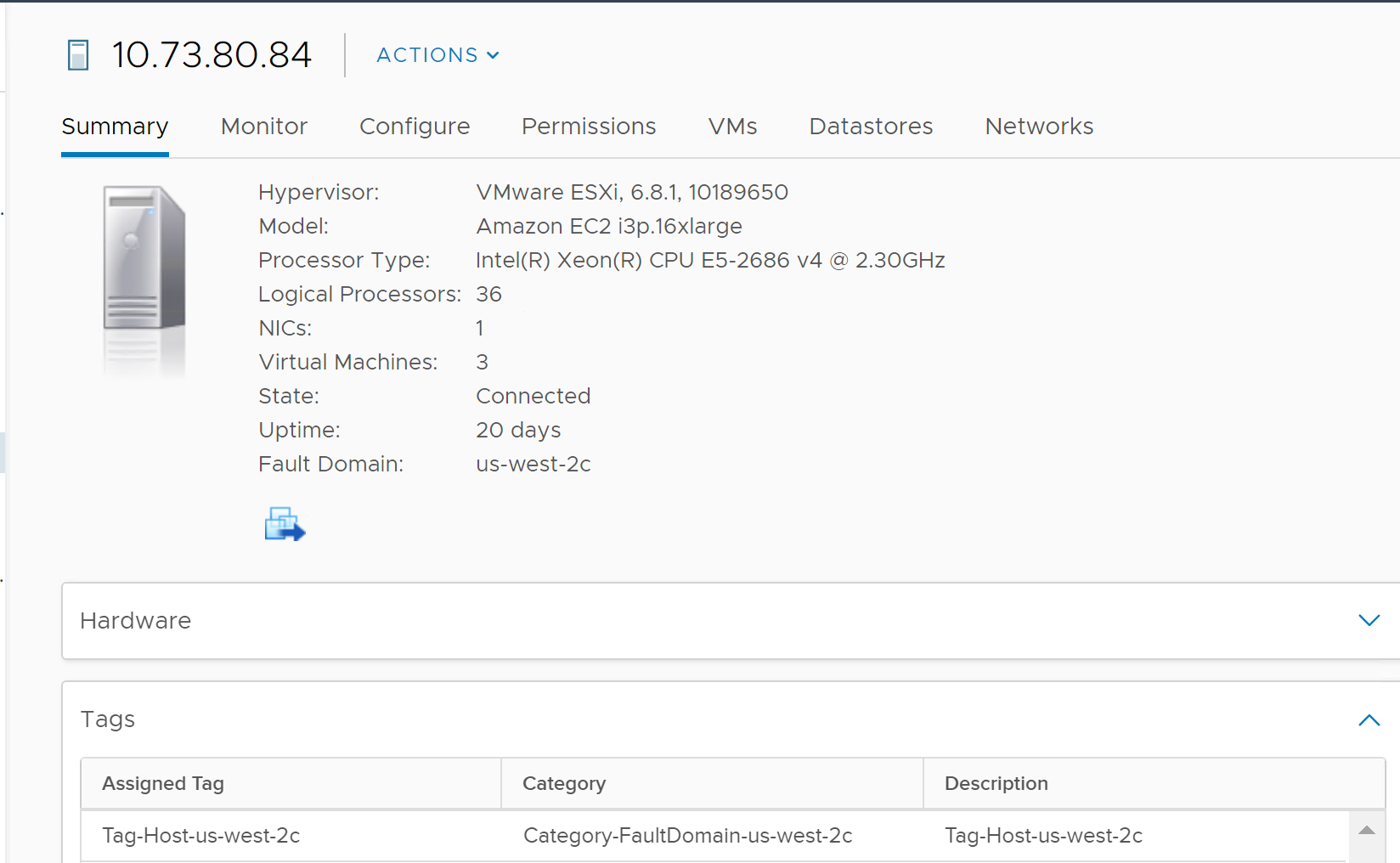Click the Category-FaultDomain-us-west-2c cell
This screenshot has height=863, width=1400.
point(687,836)
